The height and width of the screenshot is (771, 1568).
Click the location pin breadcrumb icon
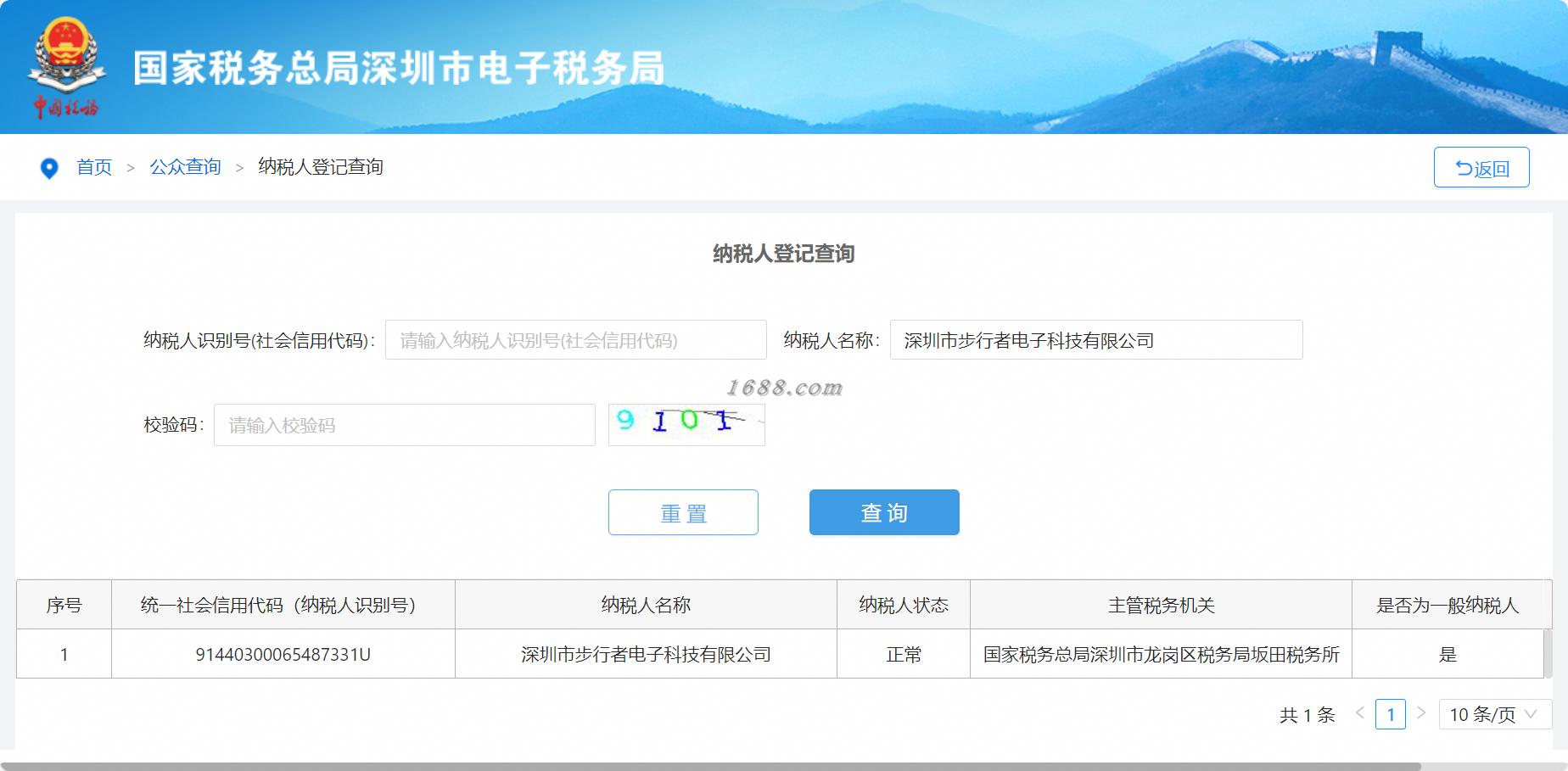pos(49,169)
